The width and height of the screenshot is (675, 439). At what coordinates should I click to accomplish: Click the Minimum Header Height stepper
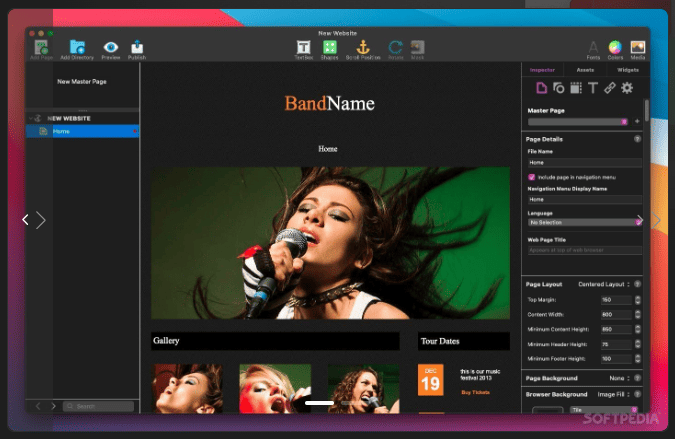(638, 344)
